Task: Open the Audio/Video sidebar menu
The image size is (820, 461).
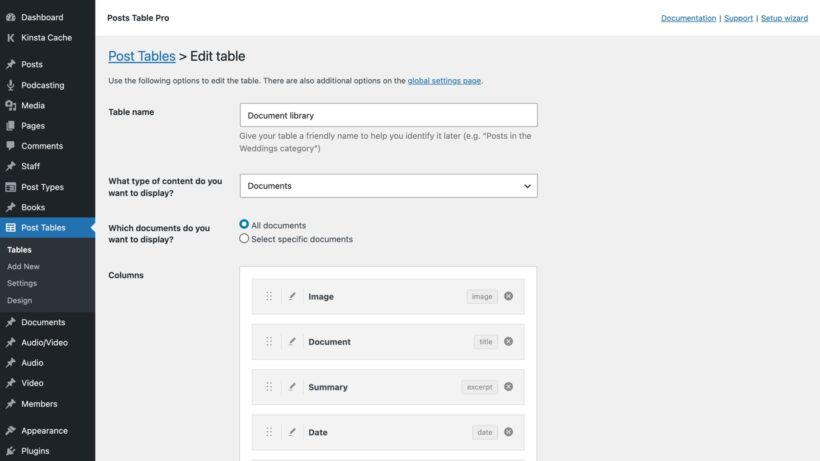Action: (x=44, y=342)
